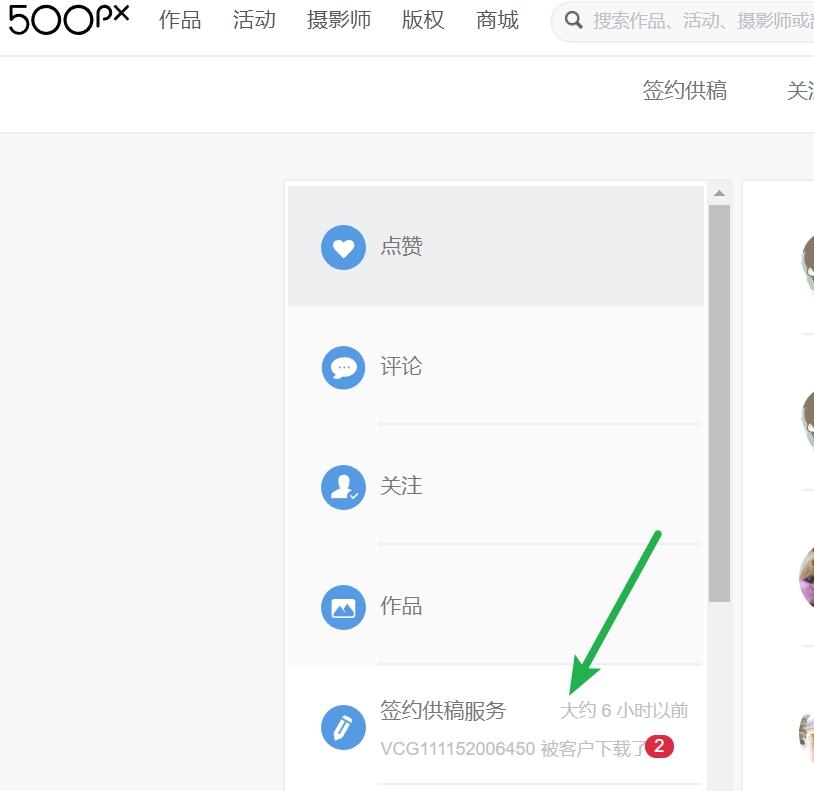Open the 版权 navigation item
This screenshot has height=791, width=814.
pos(423,20)
